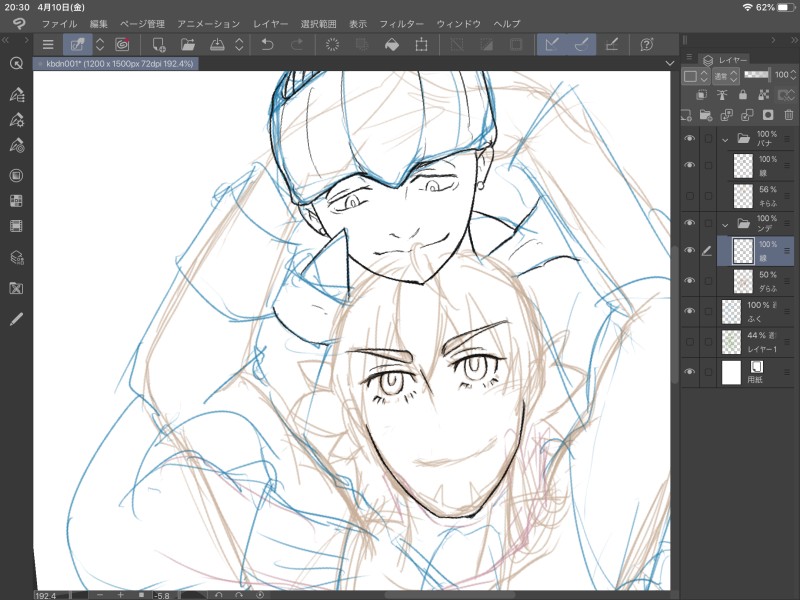The width and height of the screenshot is (800, 600).
Task: Create a new layer folder
Action: point(706,115)
